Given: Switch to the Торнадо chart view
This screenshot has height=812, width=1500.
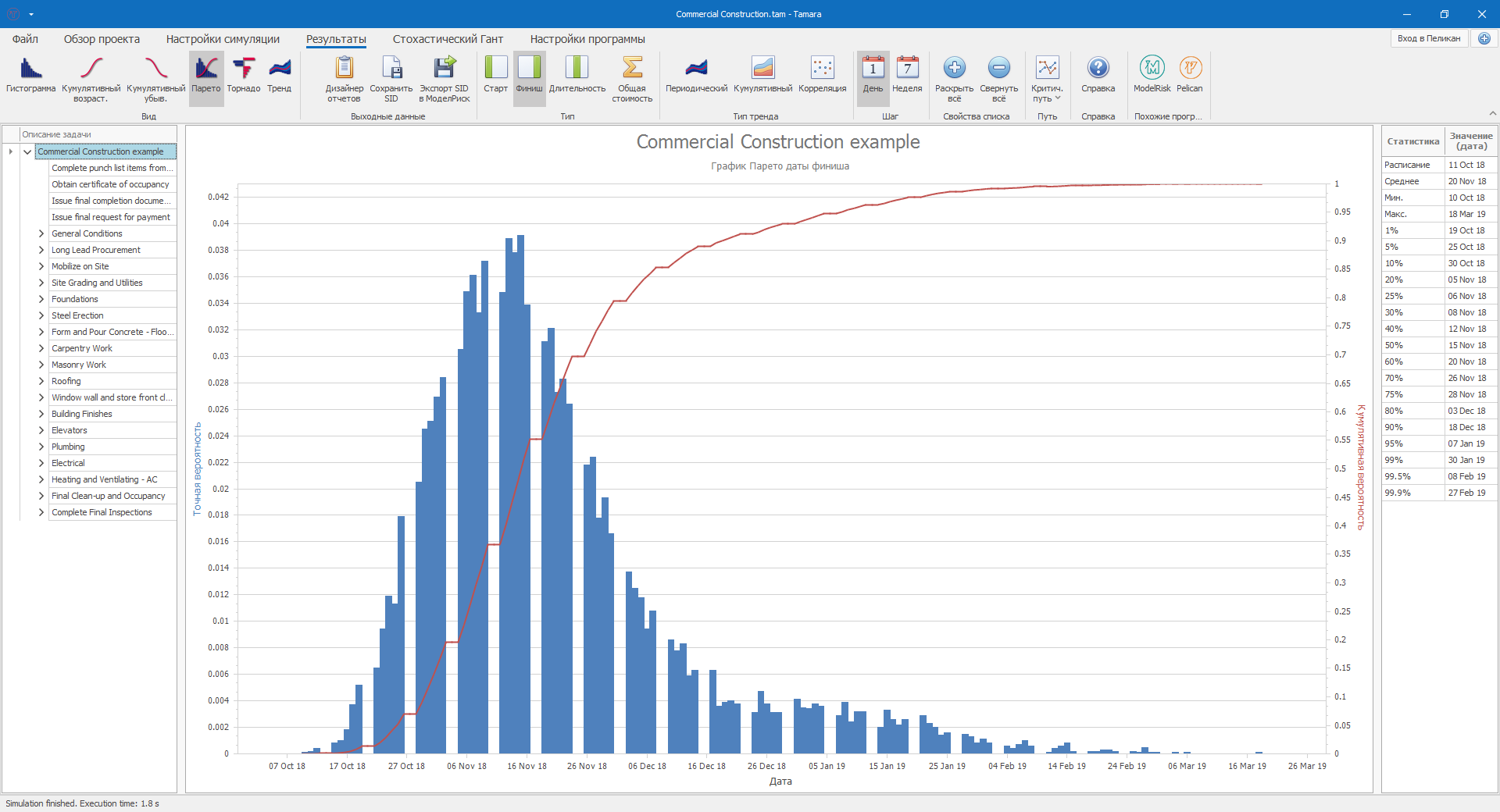Looking at the screenshot, I should (244, 77).
